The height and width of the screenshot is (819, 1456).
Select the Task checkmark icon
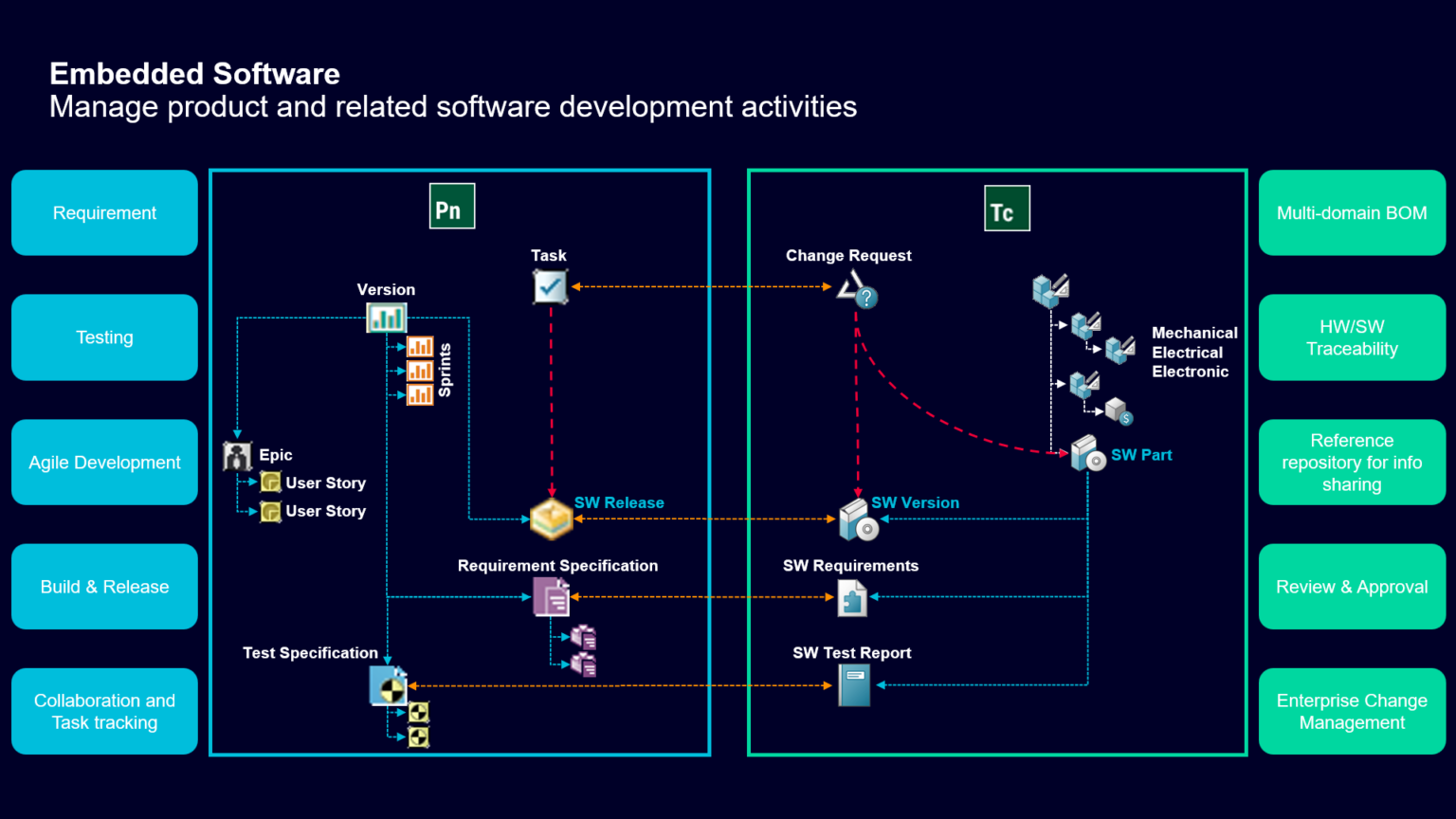coord(550,286)
